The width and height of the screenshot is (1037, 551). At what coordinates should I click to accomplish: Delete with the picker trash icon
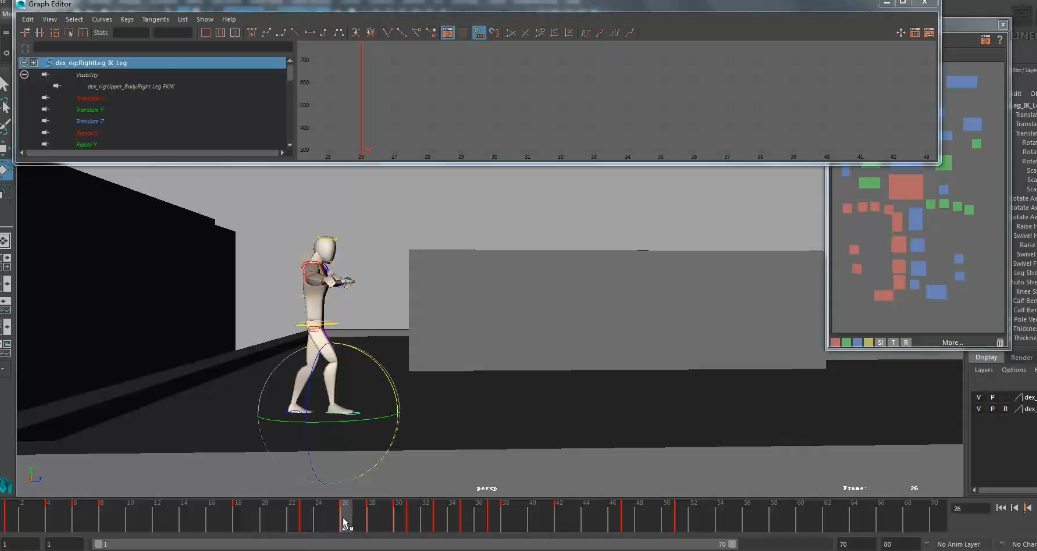(1000, 342)
